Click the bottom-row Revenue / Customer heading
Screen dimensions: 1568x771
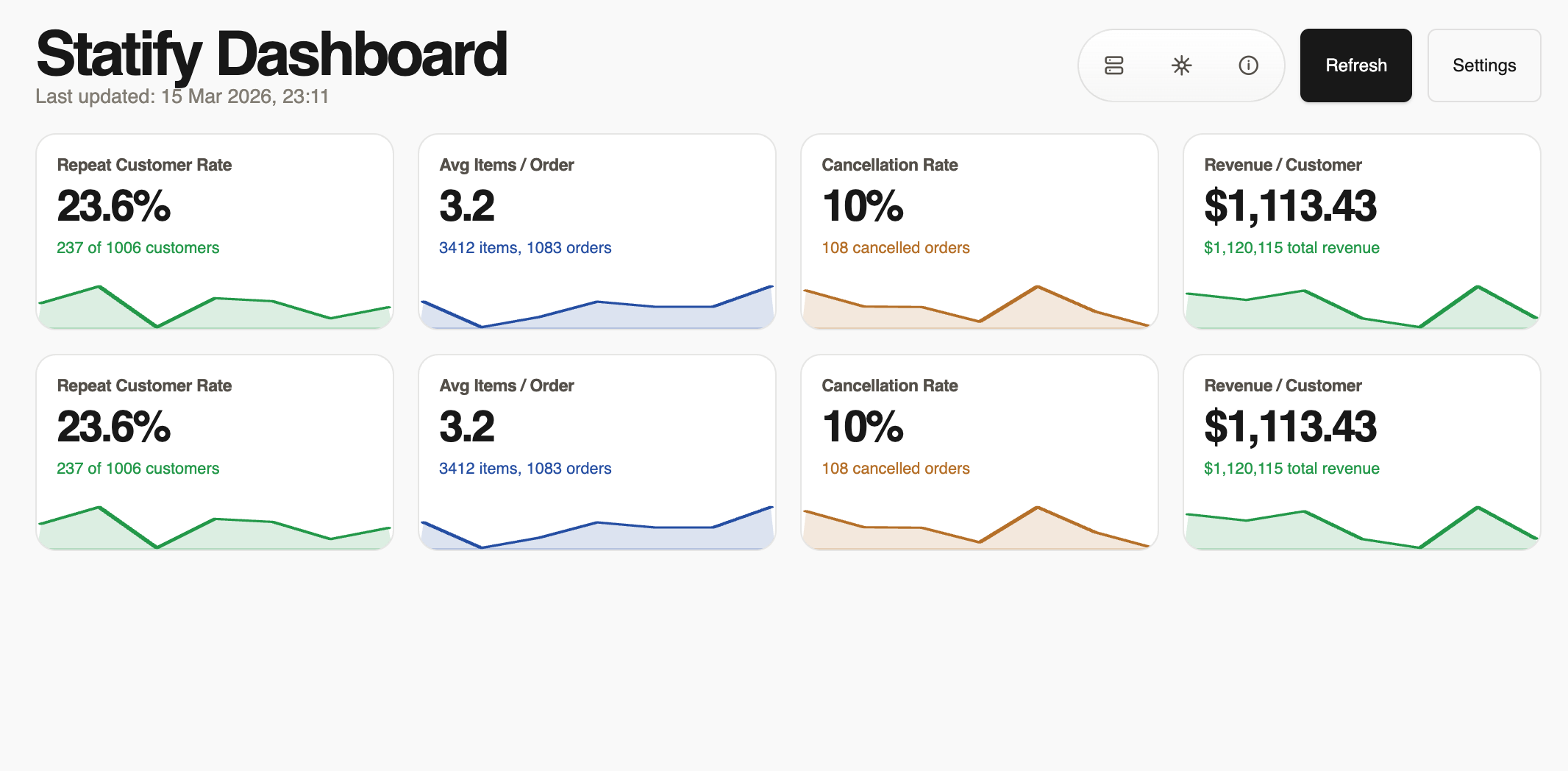[1283, 385]
